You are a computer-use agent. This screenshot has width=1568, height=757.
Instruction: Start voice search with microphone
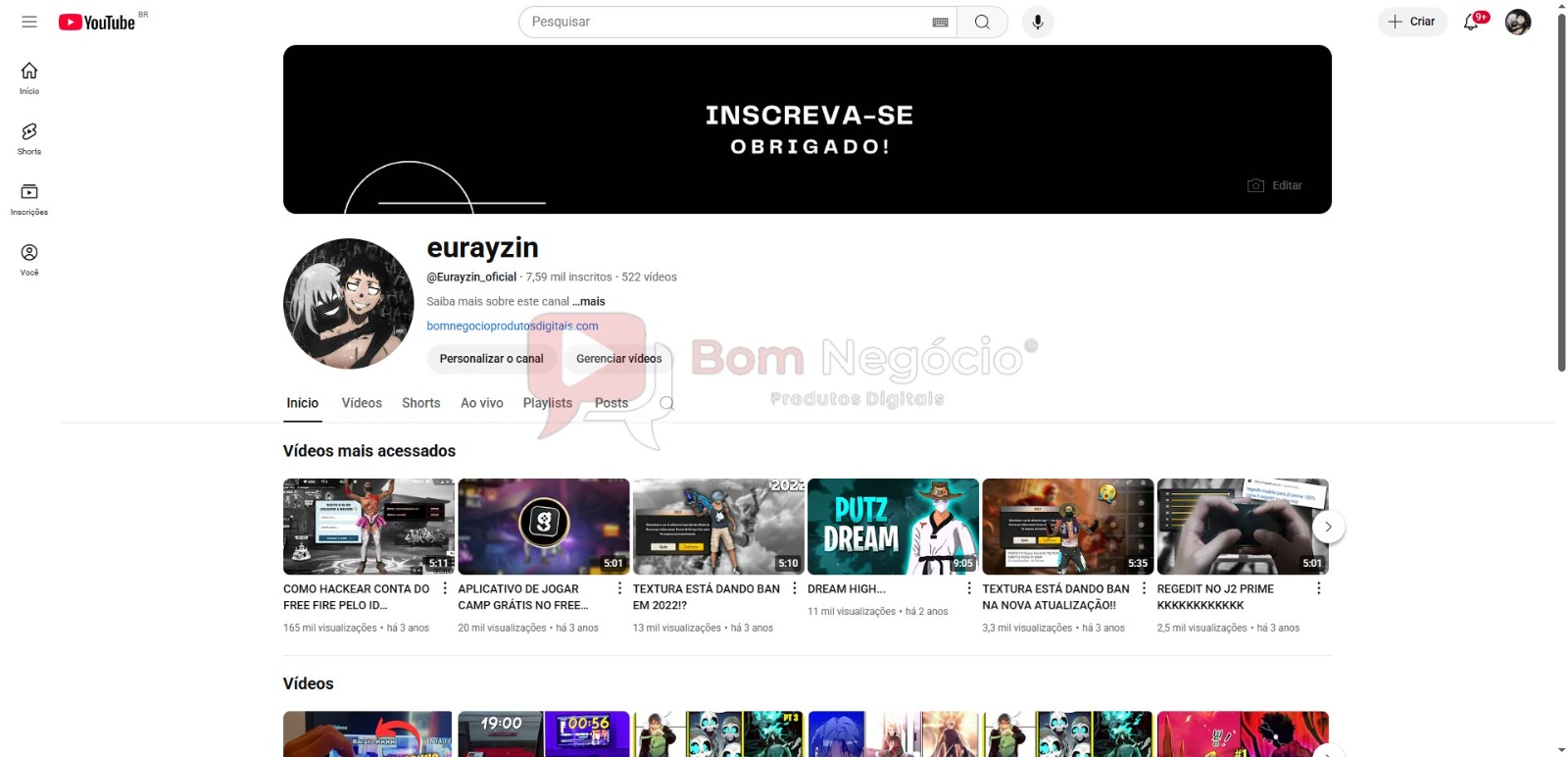pyautogui.click(x=1038, y=22)
